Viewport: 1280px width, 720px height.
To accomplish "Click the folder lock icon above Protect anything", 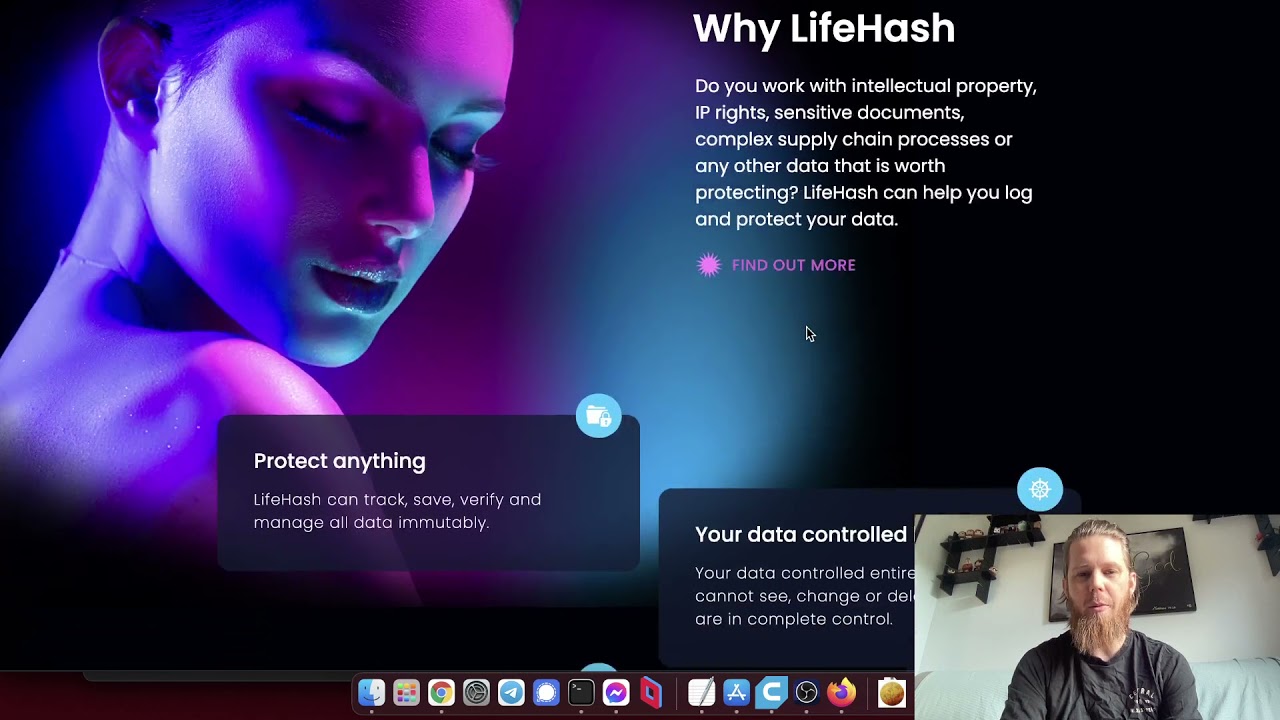I will coord(599,415).
